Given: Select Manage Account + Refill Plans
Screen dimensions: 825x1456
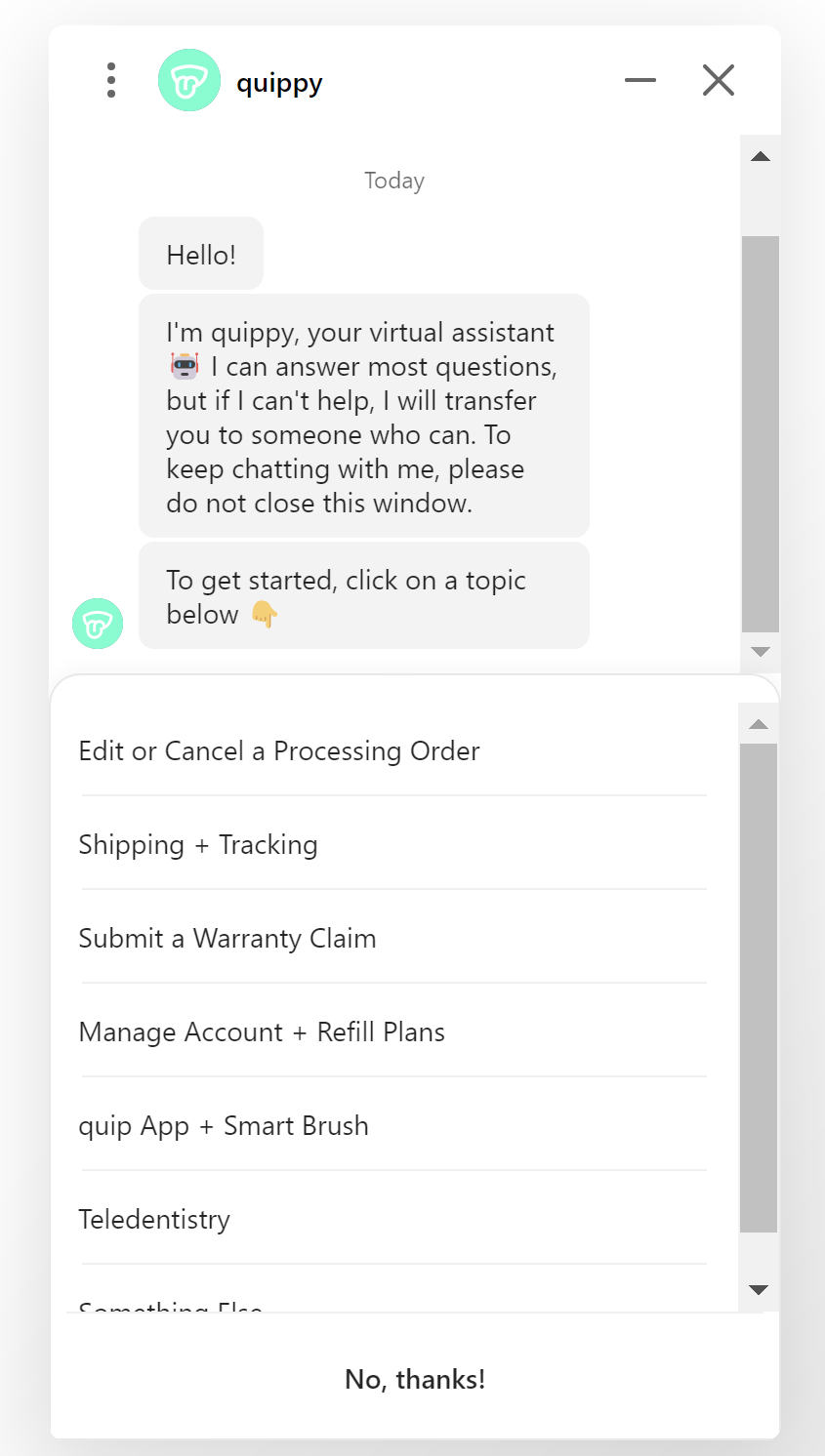Looking at the screenshot, I should click(x=262, y=1032).
